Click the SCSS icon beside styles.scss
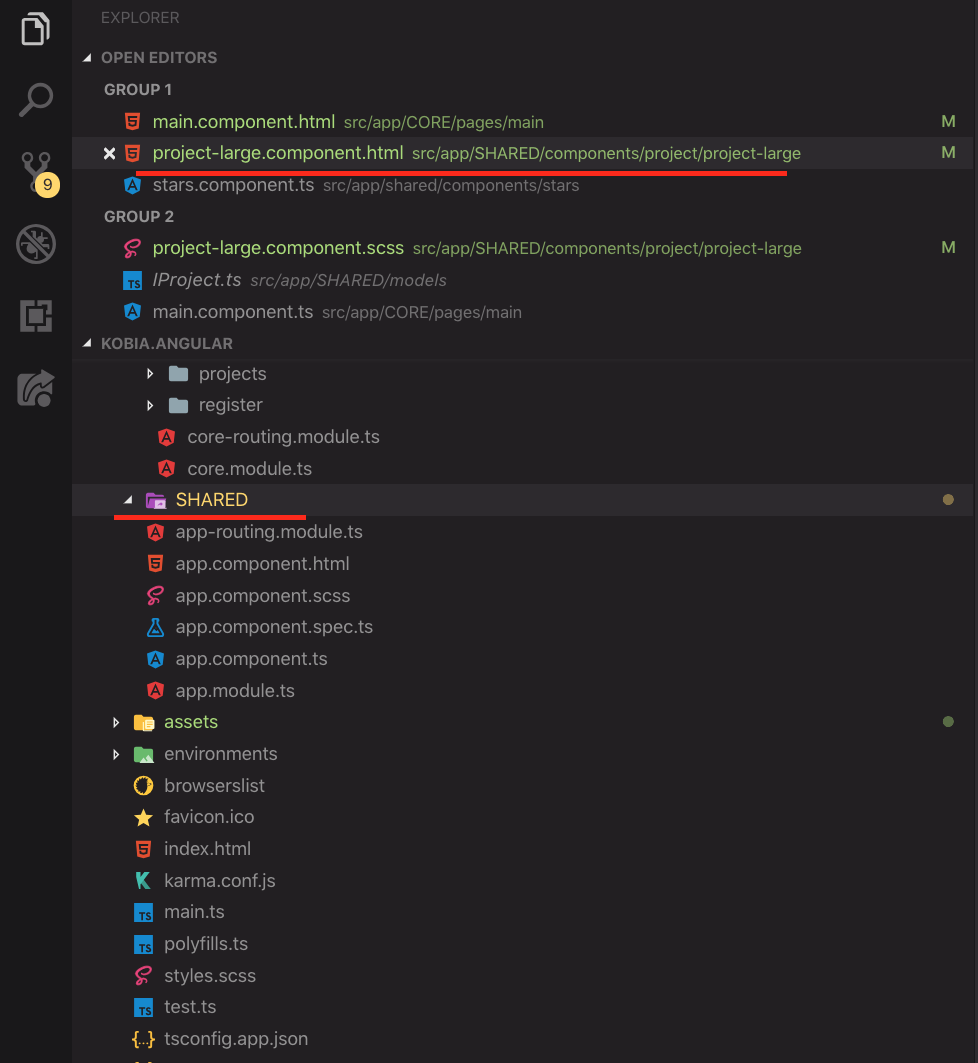The width and height of the screenshot is (978, 1063). 143,975
